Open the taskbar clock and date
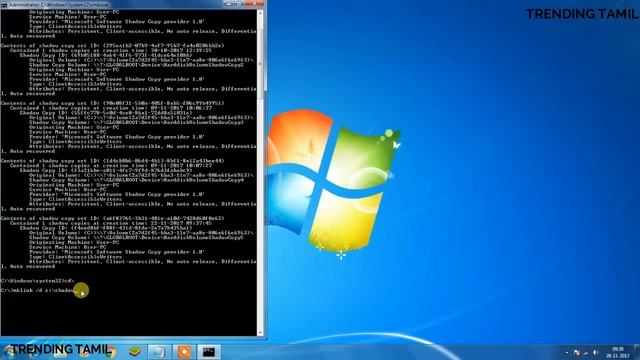This screenshot has width=640, height=360. pos(618,352)
